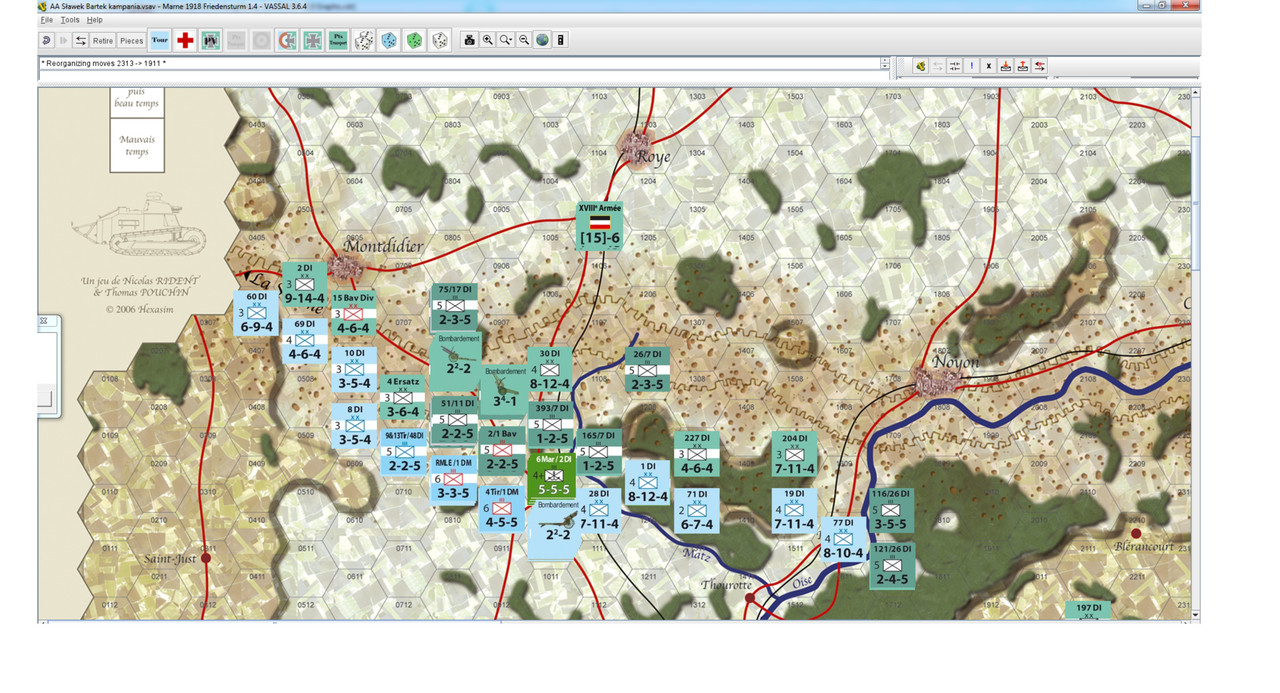Select the 69 DI 4-6-4 counter
The image size is (1280, 693).
[x=305, y=341]
